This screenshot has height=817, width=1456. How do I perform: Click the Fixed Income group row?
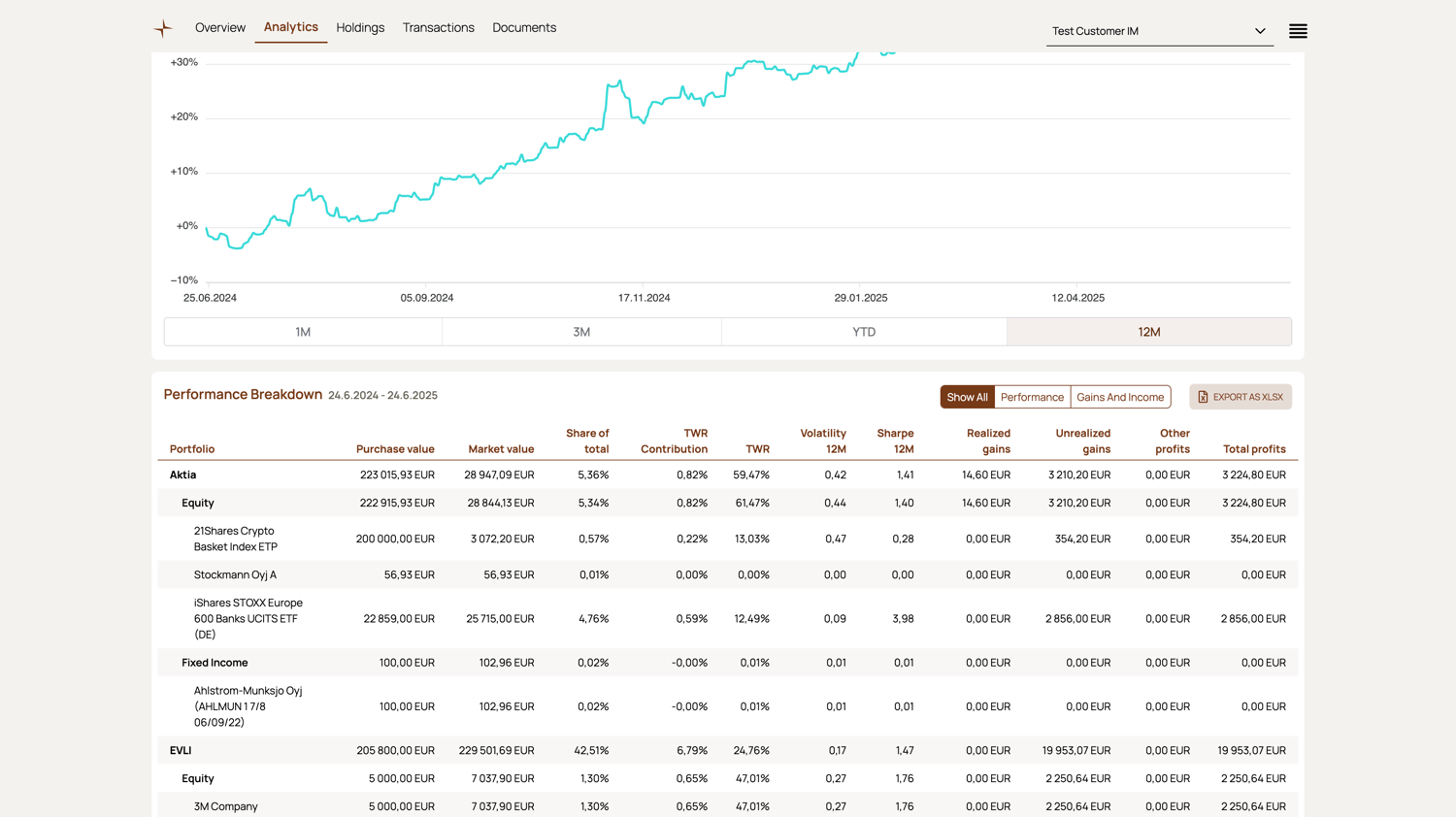pyautogui.click(x=215, y=663)
